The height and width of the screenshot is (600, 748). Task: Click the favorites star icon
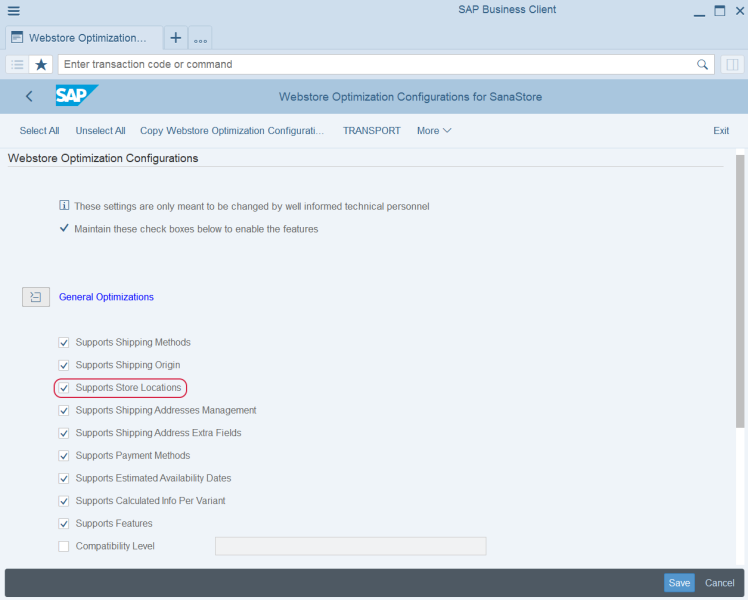click(41, 64)
